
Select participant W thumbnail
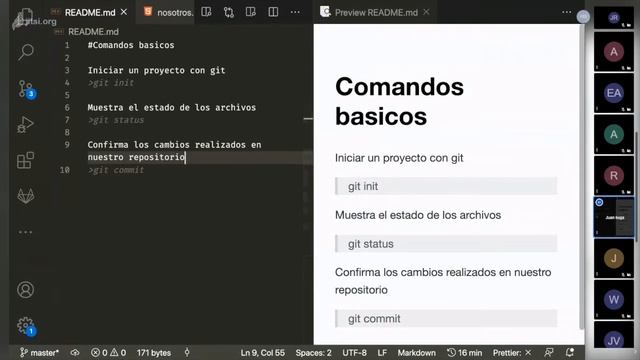click(x=613, y=299)
